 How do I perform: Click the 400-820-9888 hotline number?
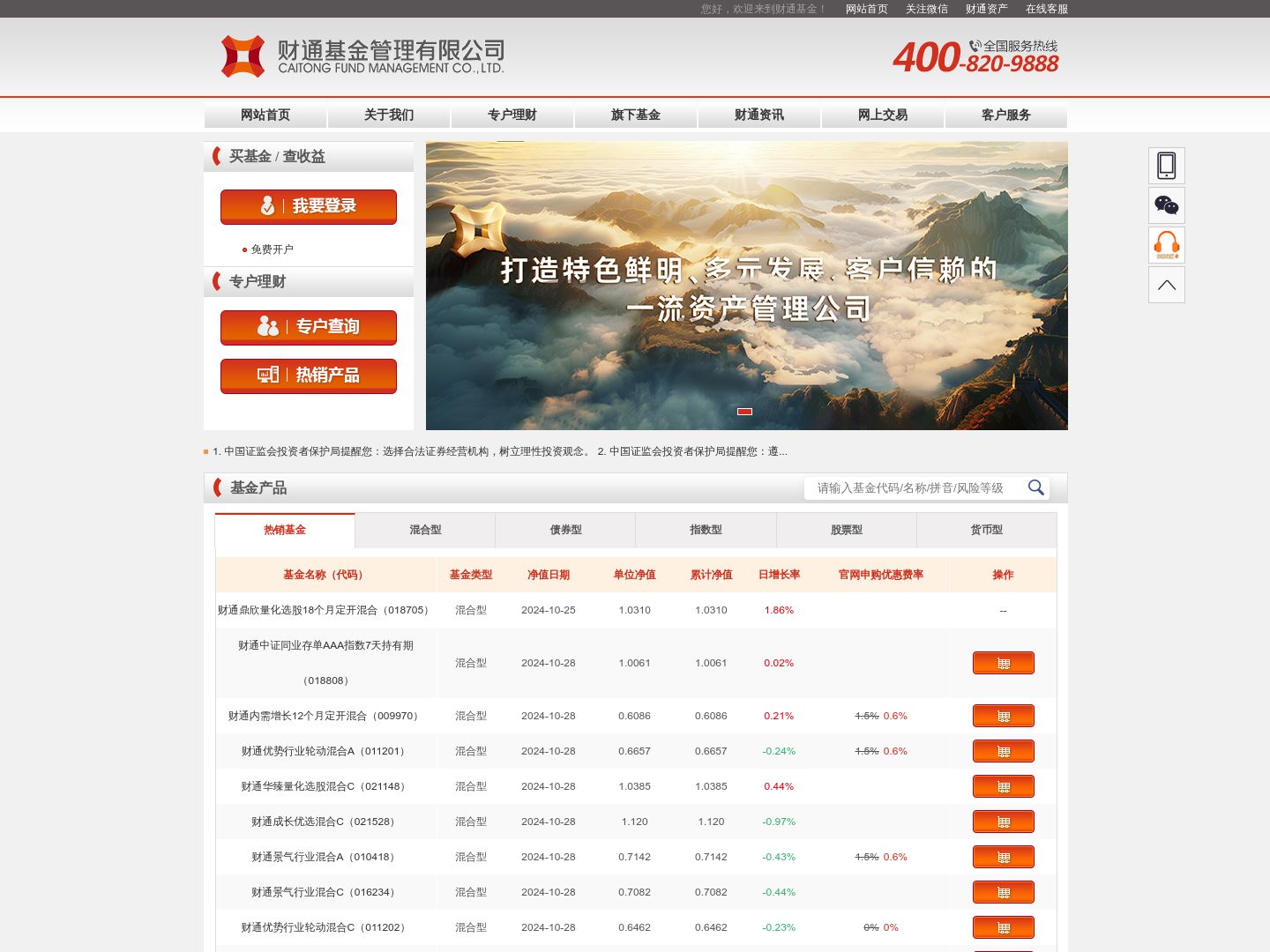point(975,59)
